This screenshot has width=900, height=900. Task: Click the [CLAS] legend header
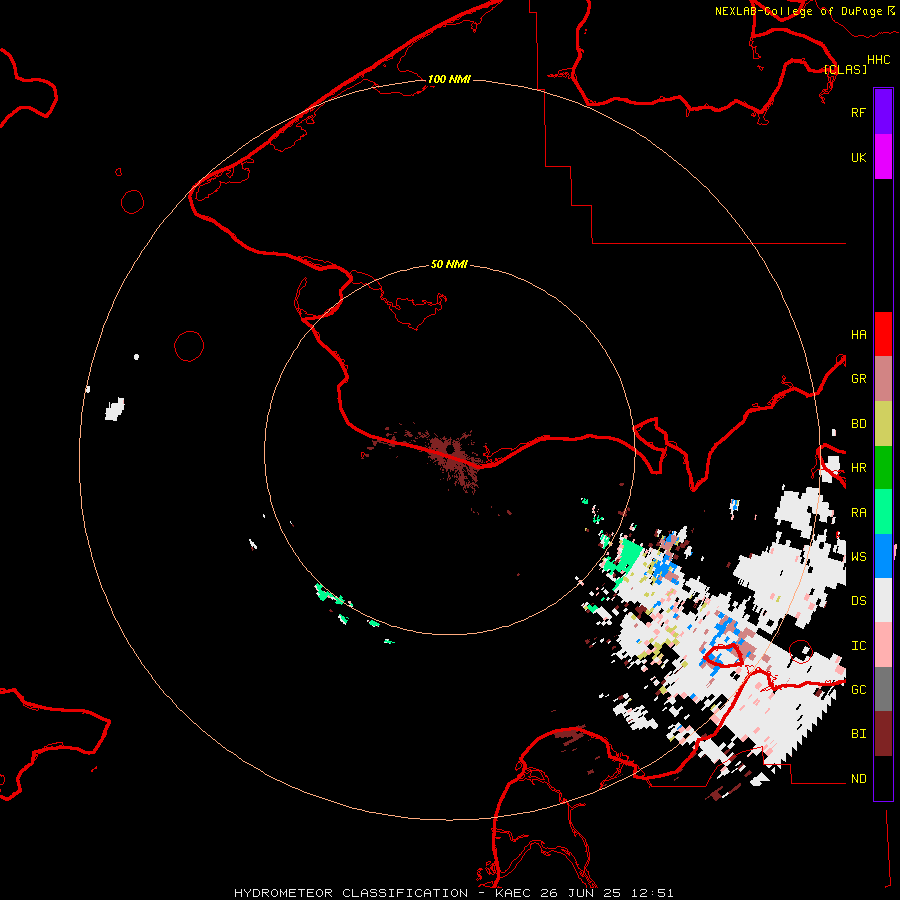(845, 69)
